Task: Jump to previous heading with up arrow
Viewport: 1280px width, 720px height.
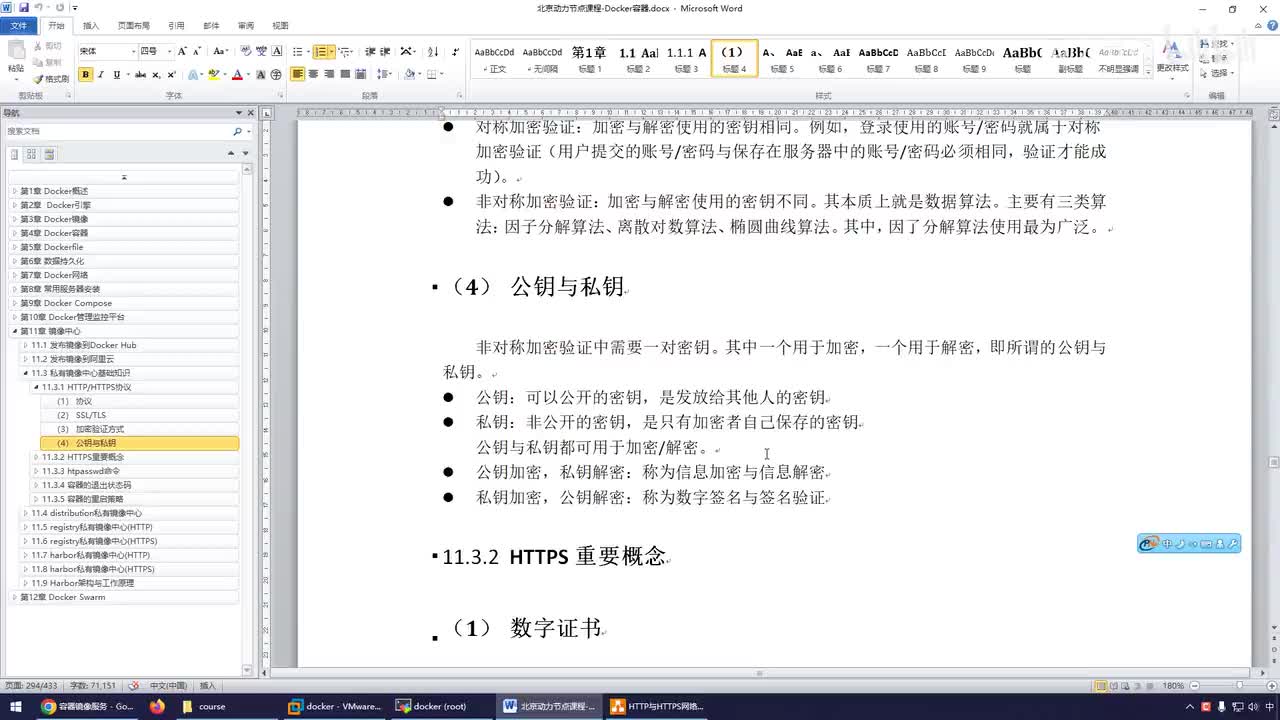Action: click(x=230, y=153)
